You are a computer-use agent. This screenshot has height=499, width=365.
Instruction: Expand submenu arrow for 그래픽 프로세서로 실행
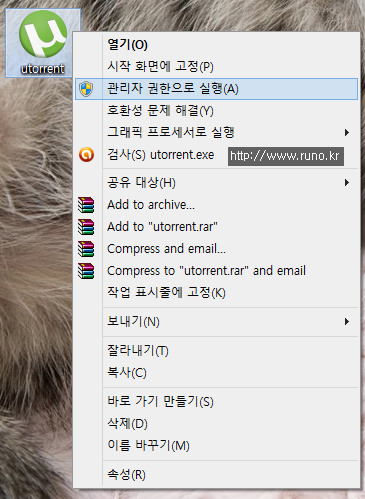tap(347, 133)
